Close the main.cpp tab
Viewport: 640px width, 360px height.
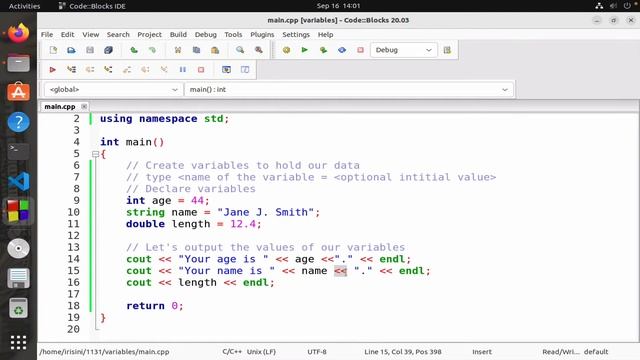pyautogui.click(x=84, y=107)
